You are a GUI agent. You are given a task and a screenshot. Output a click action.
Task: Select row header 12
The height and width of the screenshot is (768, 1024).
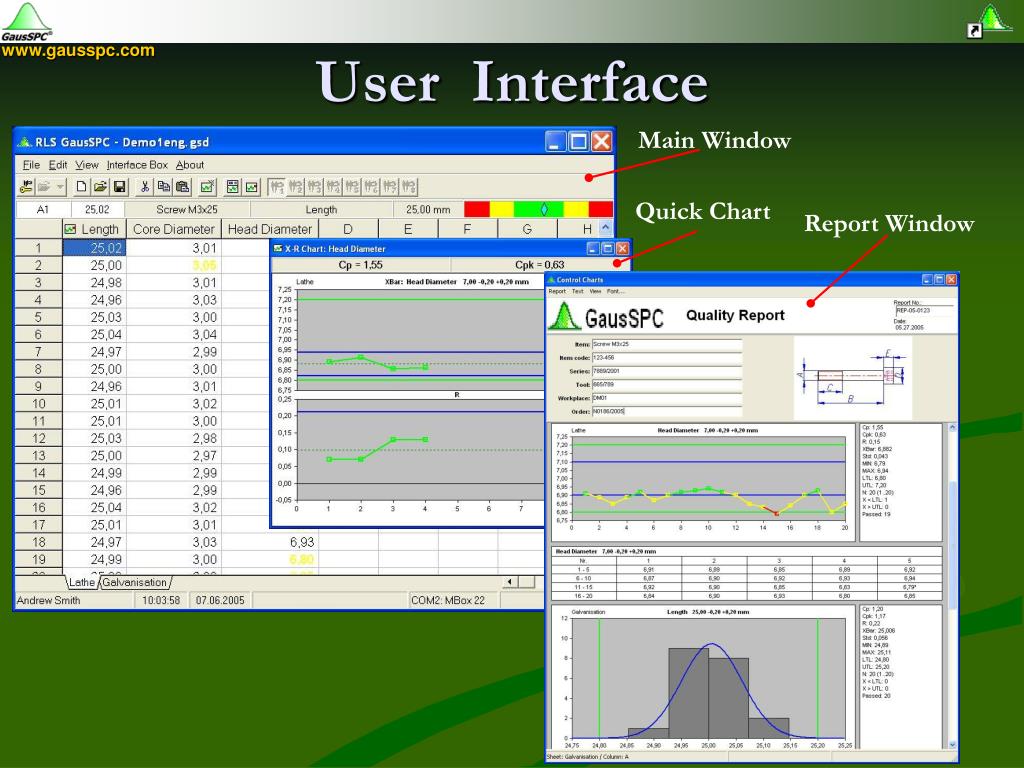39,438
